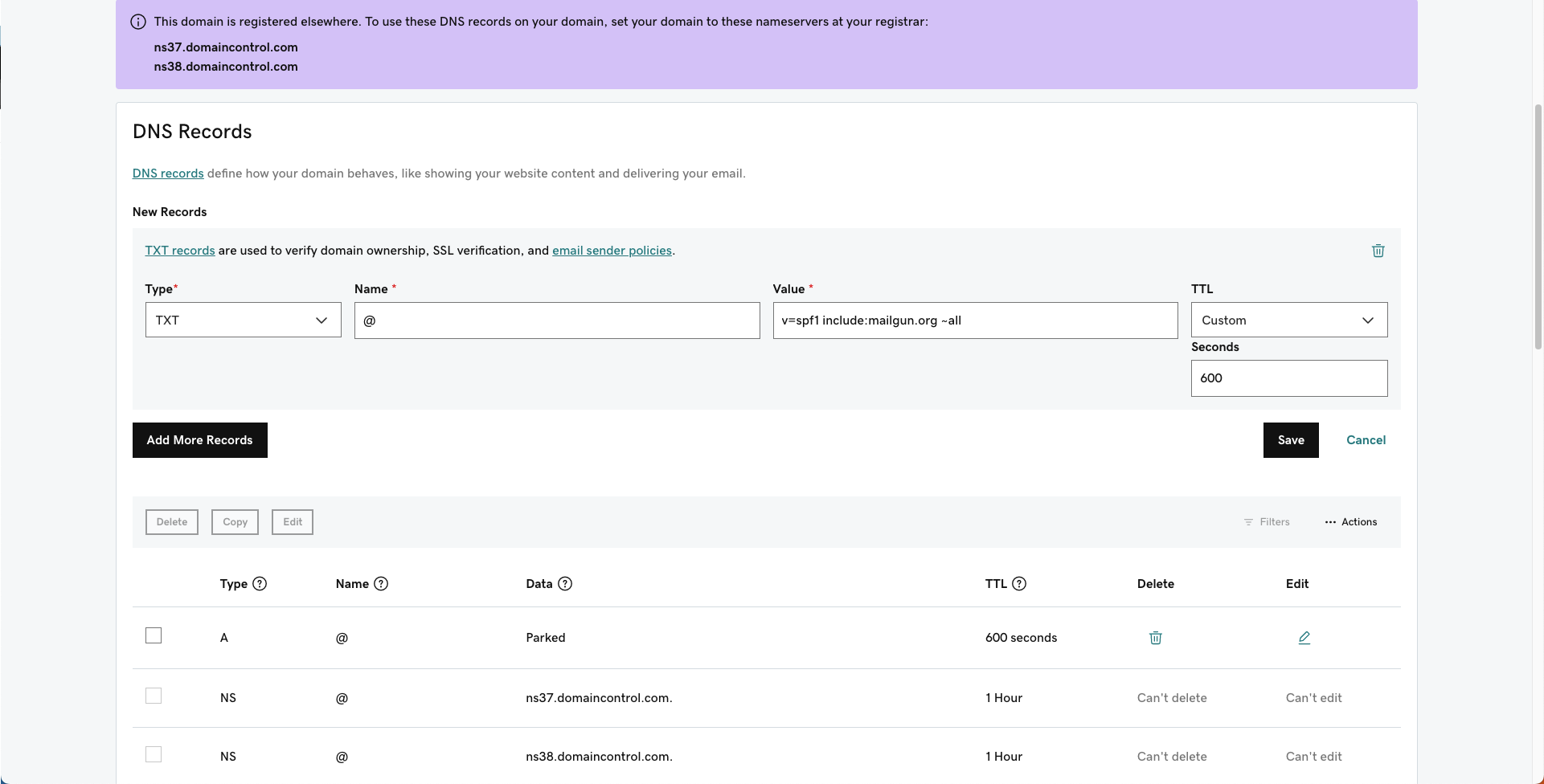The image size is (1544, 784).
Task: Expand the TTL dropdown set to Custom
Action: [1288, 320]
